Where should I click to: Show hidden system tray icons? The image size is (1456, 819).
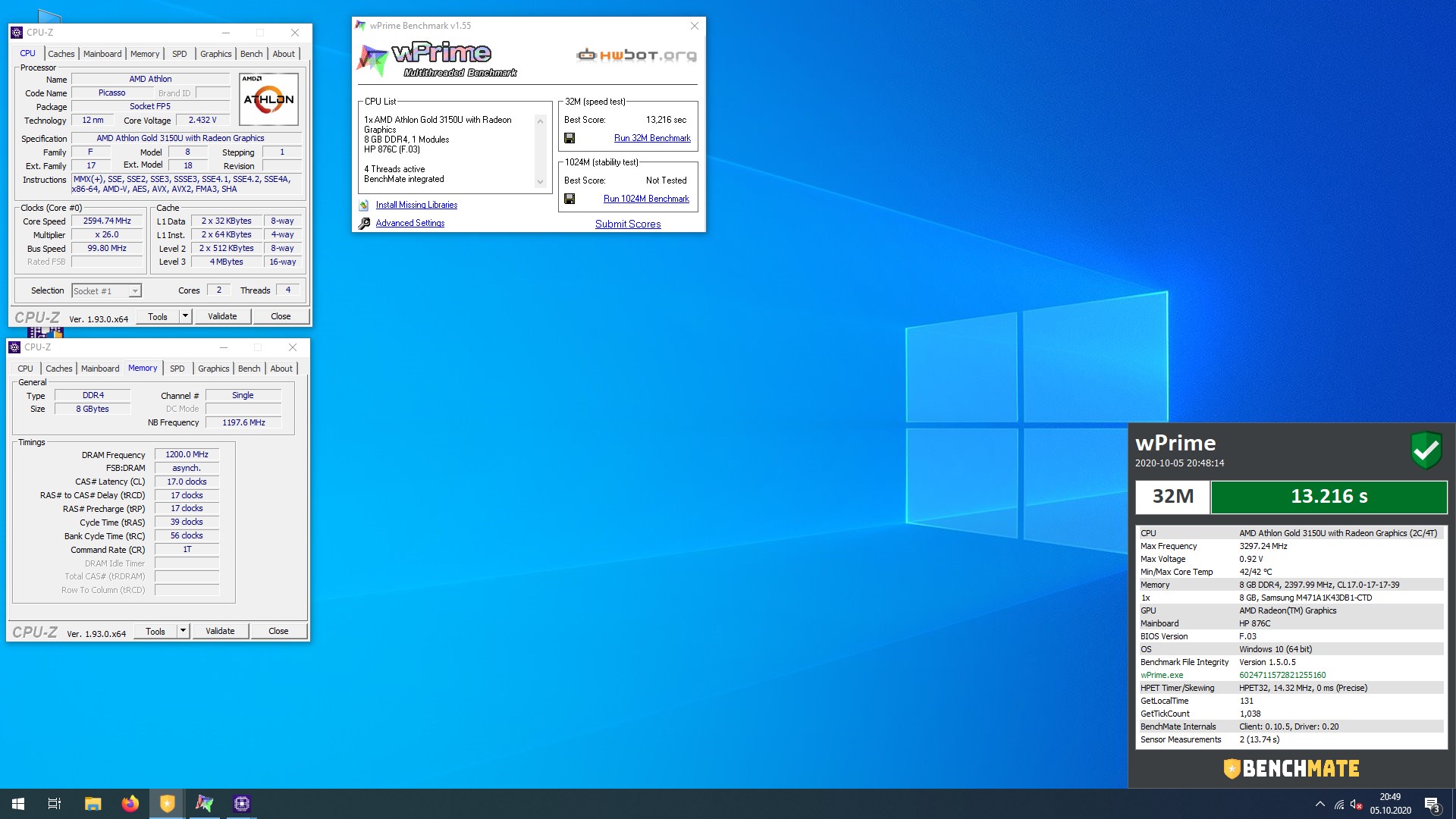[x=1320, y=804]
